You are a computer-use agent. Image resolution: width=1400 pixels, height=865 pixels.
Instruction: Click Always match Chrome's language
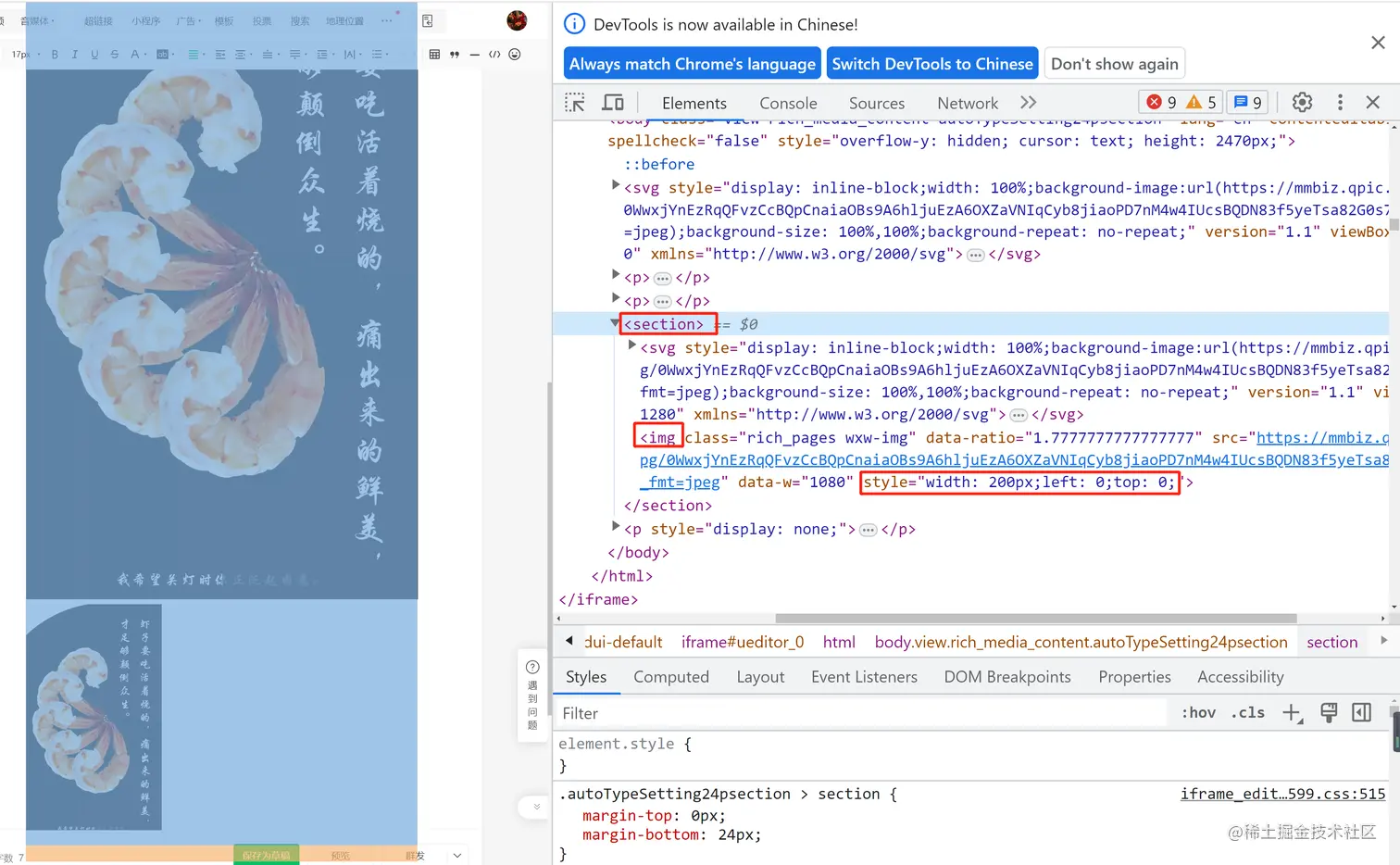(x=693, y=64)
